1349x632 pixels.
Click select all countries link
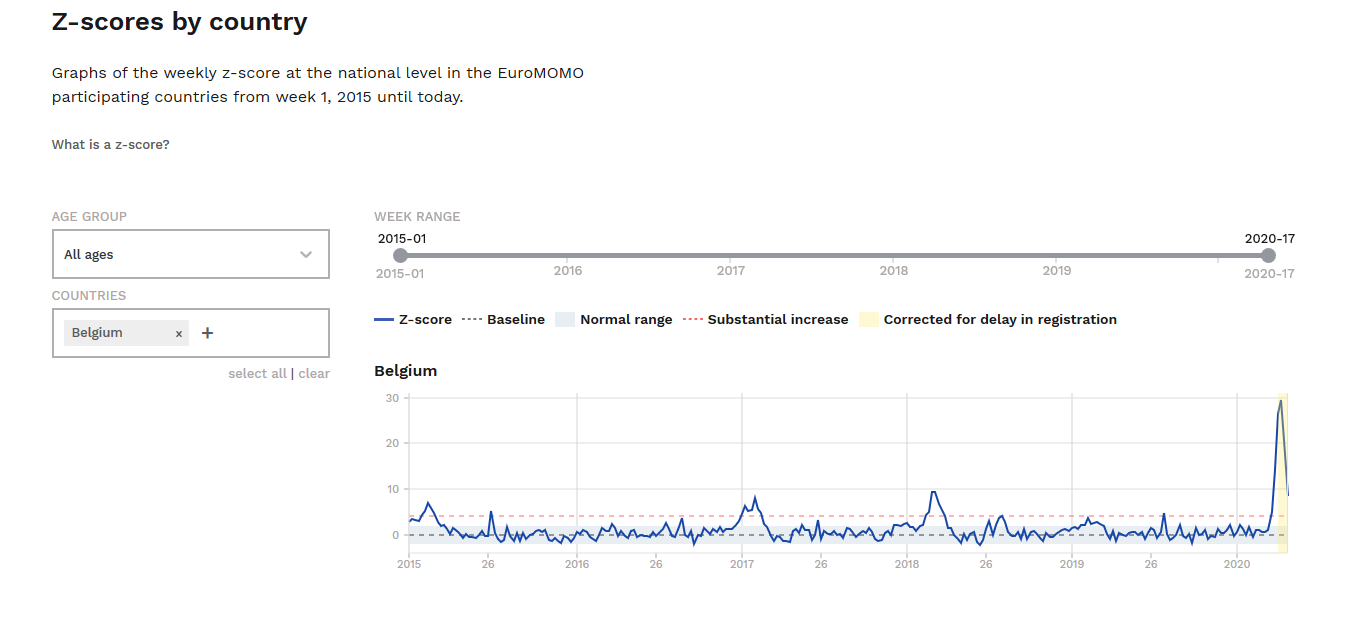(257, 374)
